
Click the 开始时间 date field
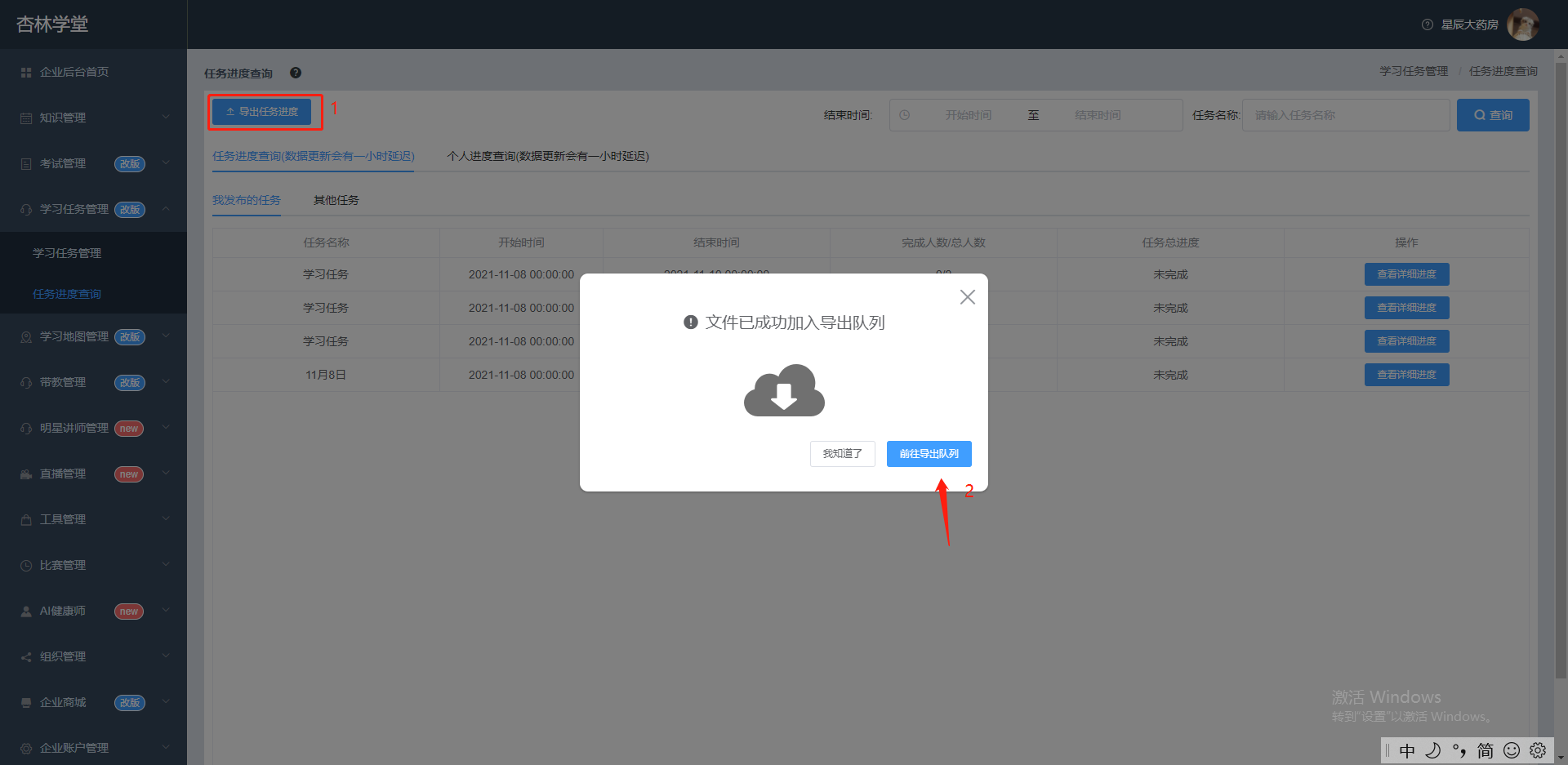969,115
